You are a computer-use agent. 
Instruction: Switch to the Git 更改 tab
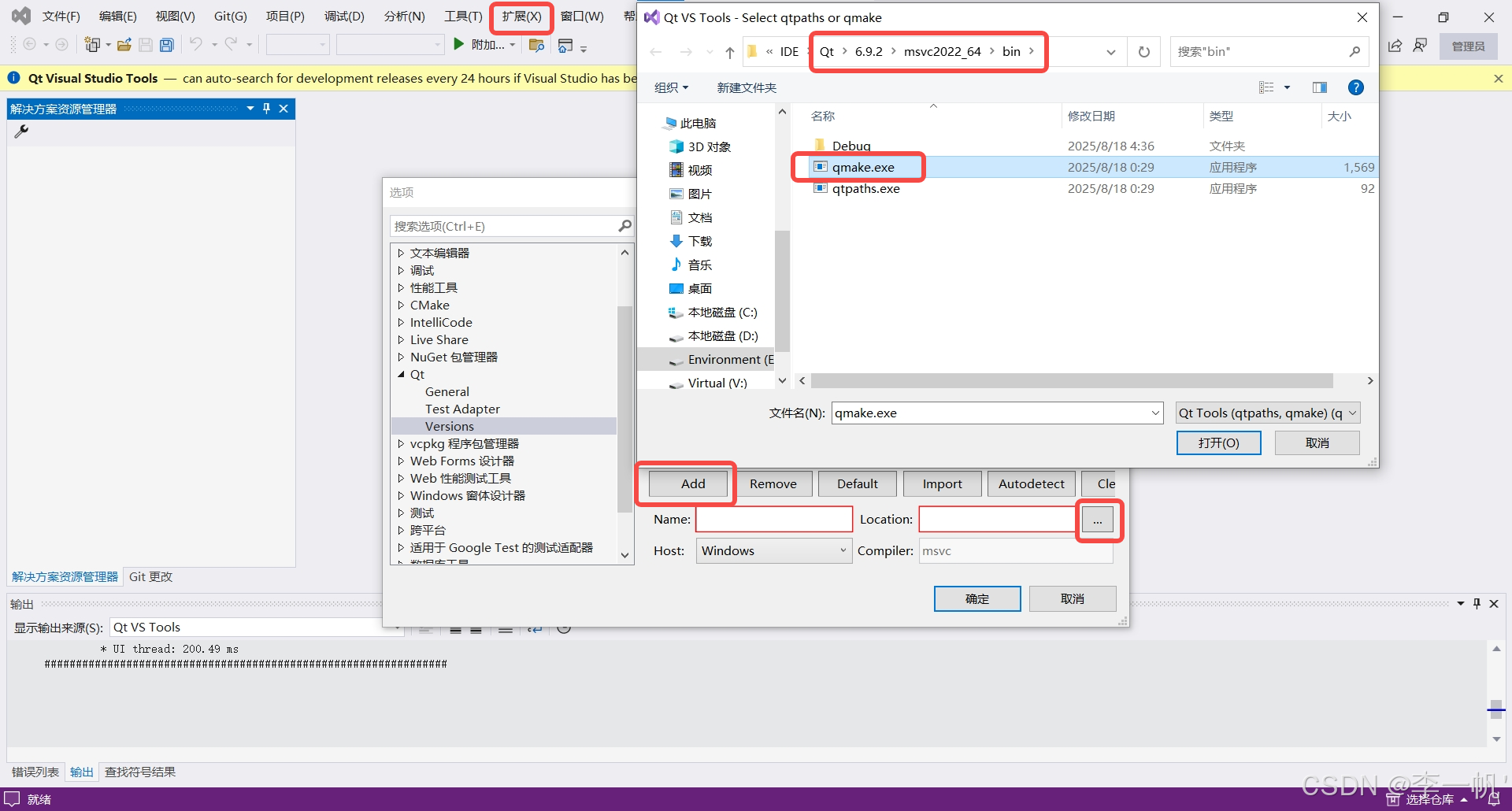pyautogui.click(x=150, y=576)
